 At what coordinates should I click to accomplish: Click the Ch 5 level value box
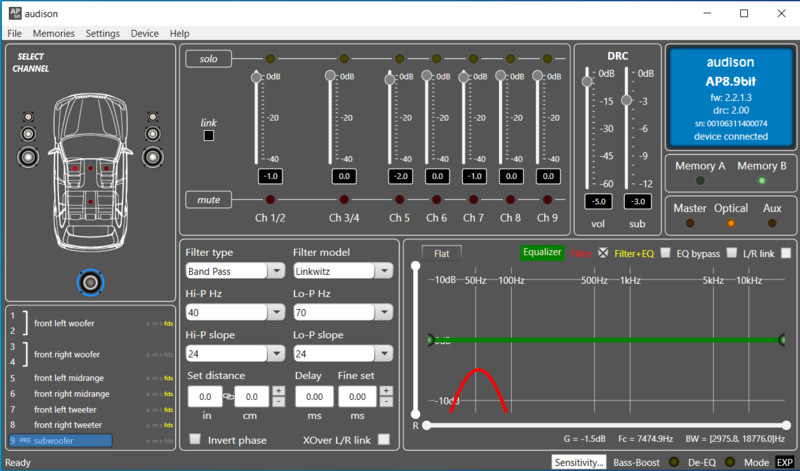tap(400, 176)
